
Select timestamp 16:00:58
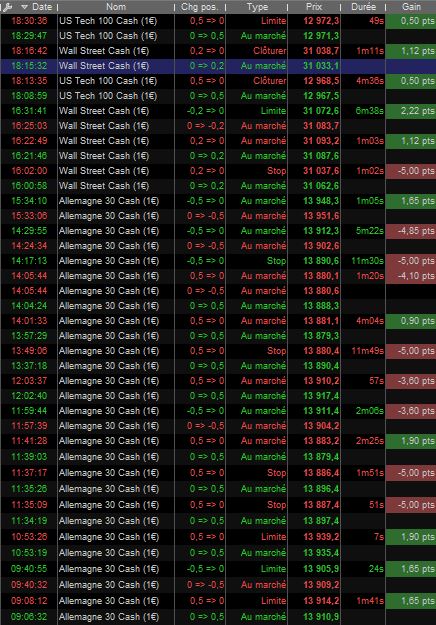29,186
